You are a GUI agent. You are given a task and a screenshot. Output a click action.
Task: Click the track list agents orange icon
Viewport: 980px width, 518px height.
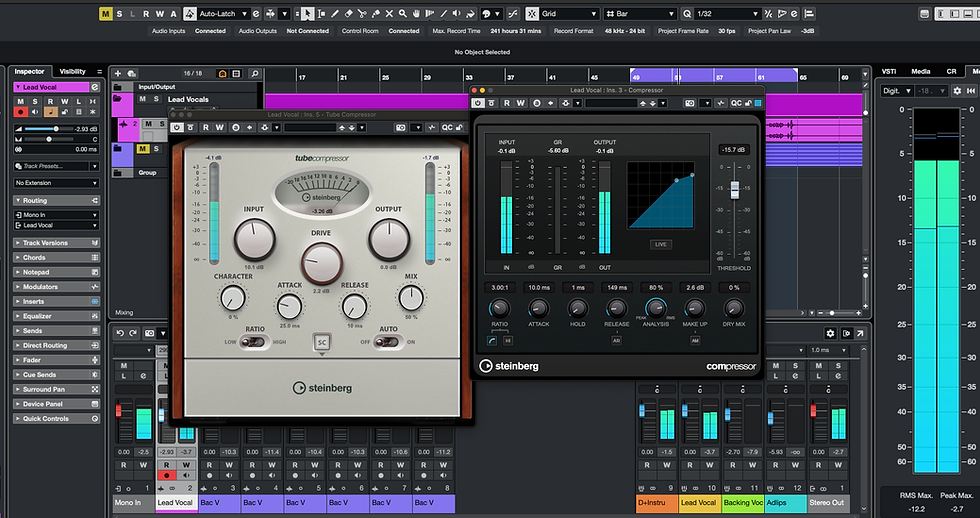tap(222, 74)
